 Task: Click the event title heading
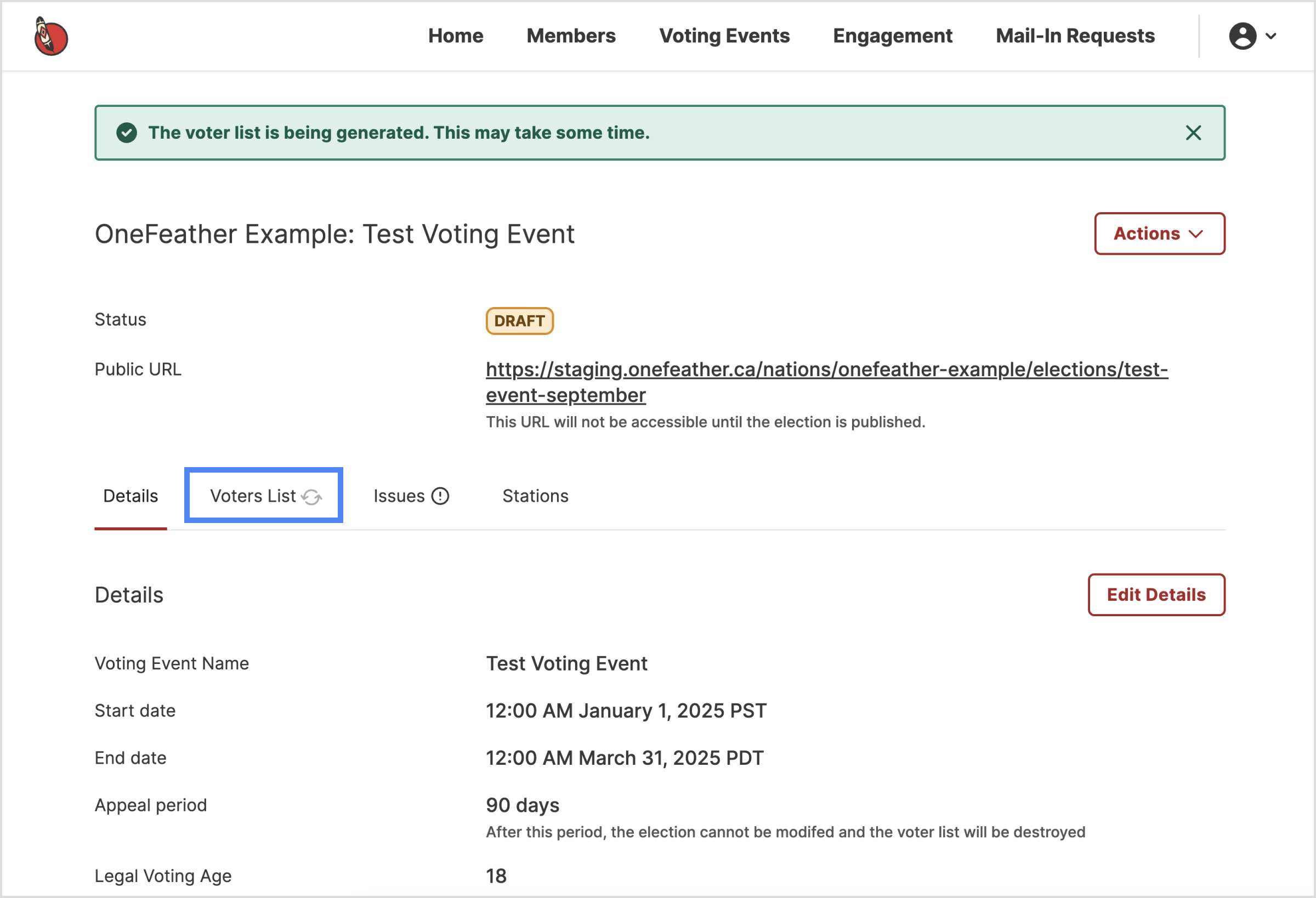(334, 234)
